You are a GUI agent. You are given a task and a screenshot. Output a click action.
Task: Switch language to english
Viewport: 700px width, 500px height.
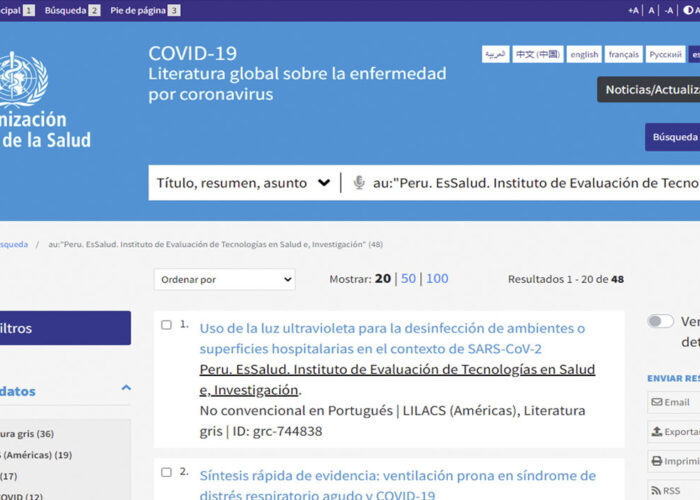pyautogui.click(x=584, y=54)
